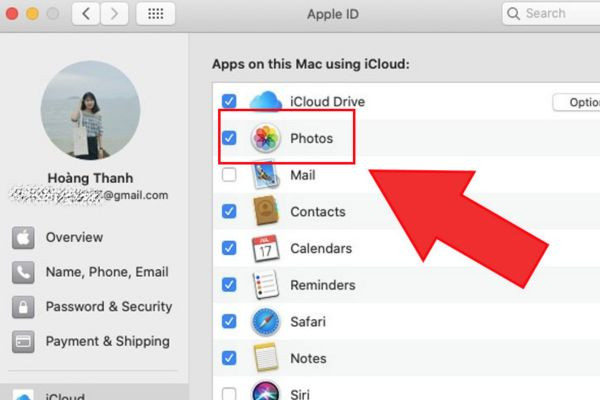
Task: Uncheck the Photos checkbox
Action: click(x=229, y=138)
